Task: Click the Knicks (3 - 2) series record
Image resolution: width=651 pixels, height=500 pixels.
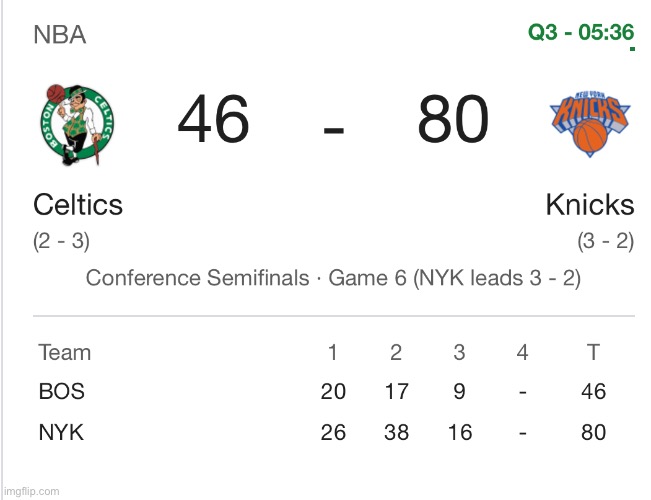Action: point(605,242)
